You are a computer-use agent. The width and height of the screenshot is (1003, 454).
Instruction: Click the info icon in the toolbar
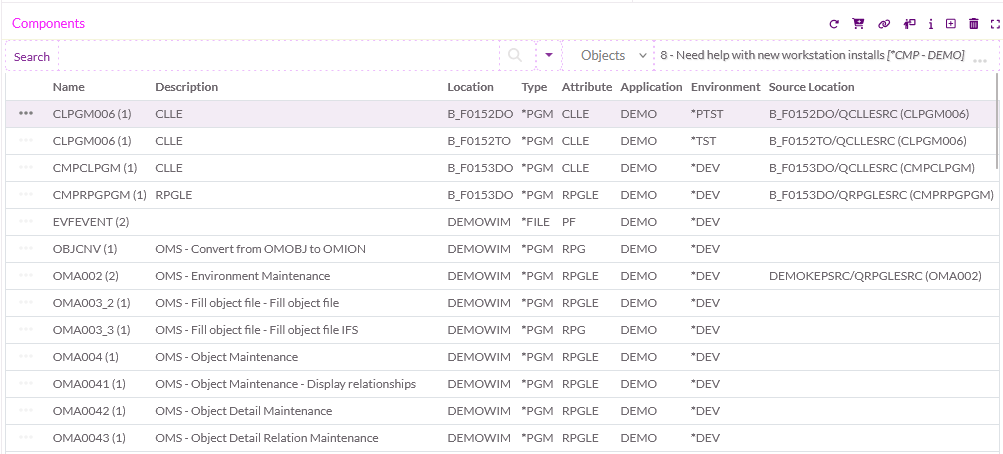931,24
